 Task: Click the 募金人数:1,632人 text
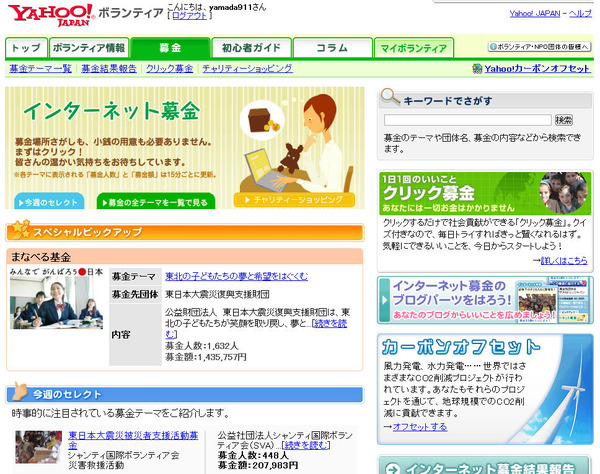pos(202,346)
